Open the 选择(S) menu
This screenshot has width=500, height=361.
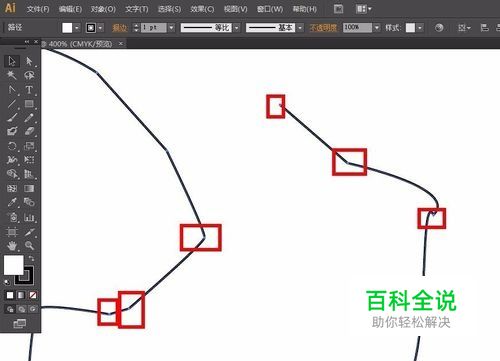pyautogui.click(x=169, y=9)
